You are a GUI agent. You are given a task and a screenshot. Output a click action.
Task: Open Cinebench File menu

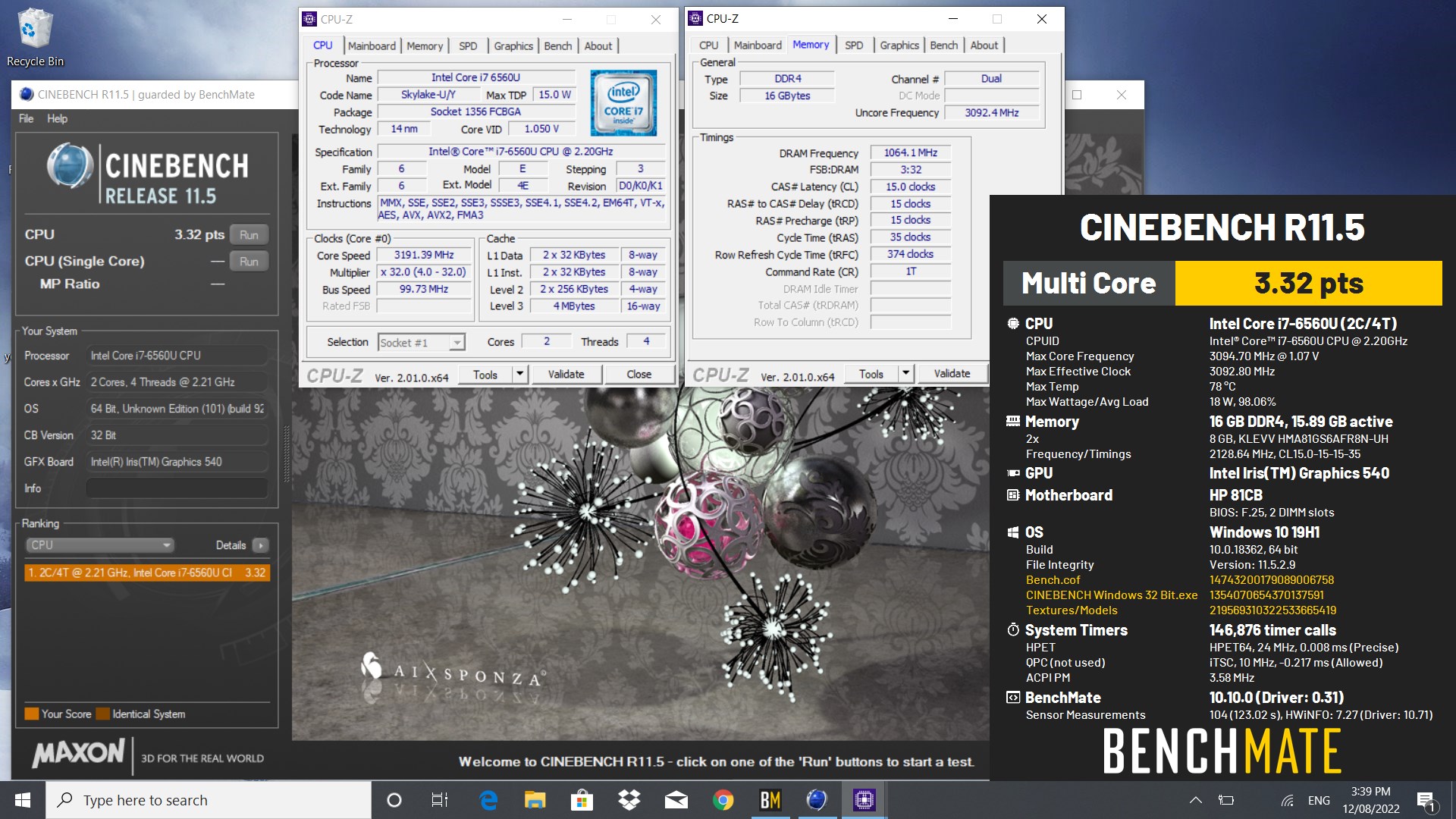(26, 118)
